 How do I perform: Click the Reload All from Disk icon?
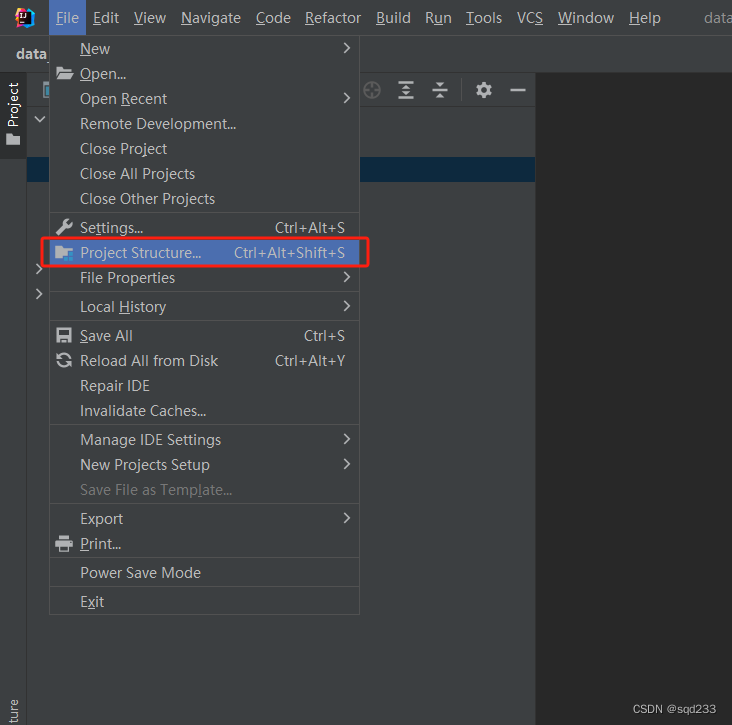click(x=64, y=360)
